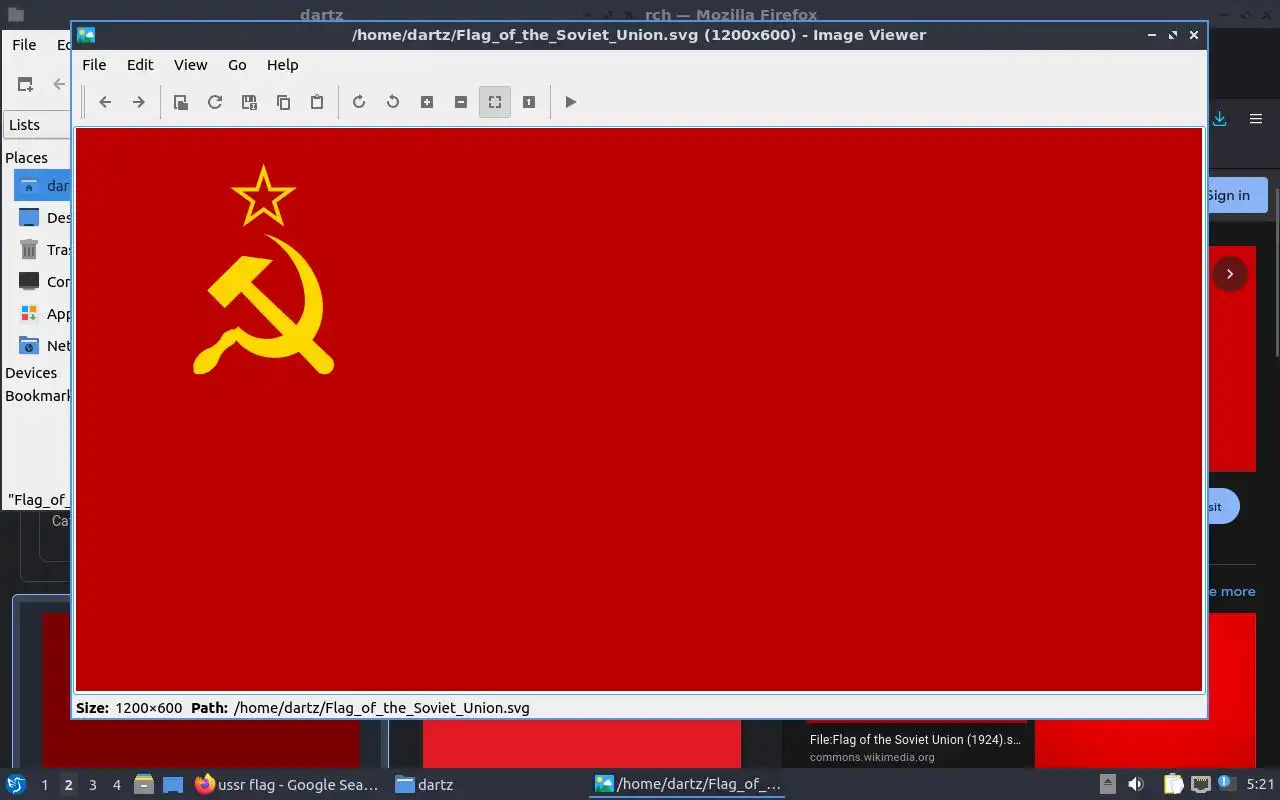Click the next arrow on image carousel
1280x800 pixels.
(1230, 274)
